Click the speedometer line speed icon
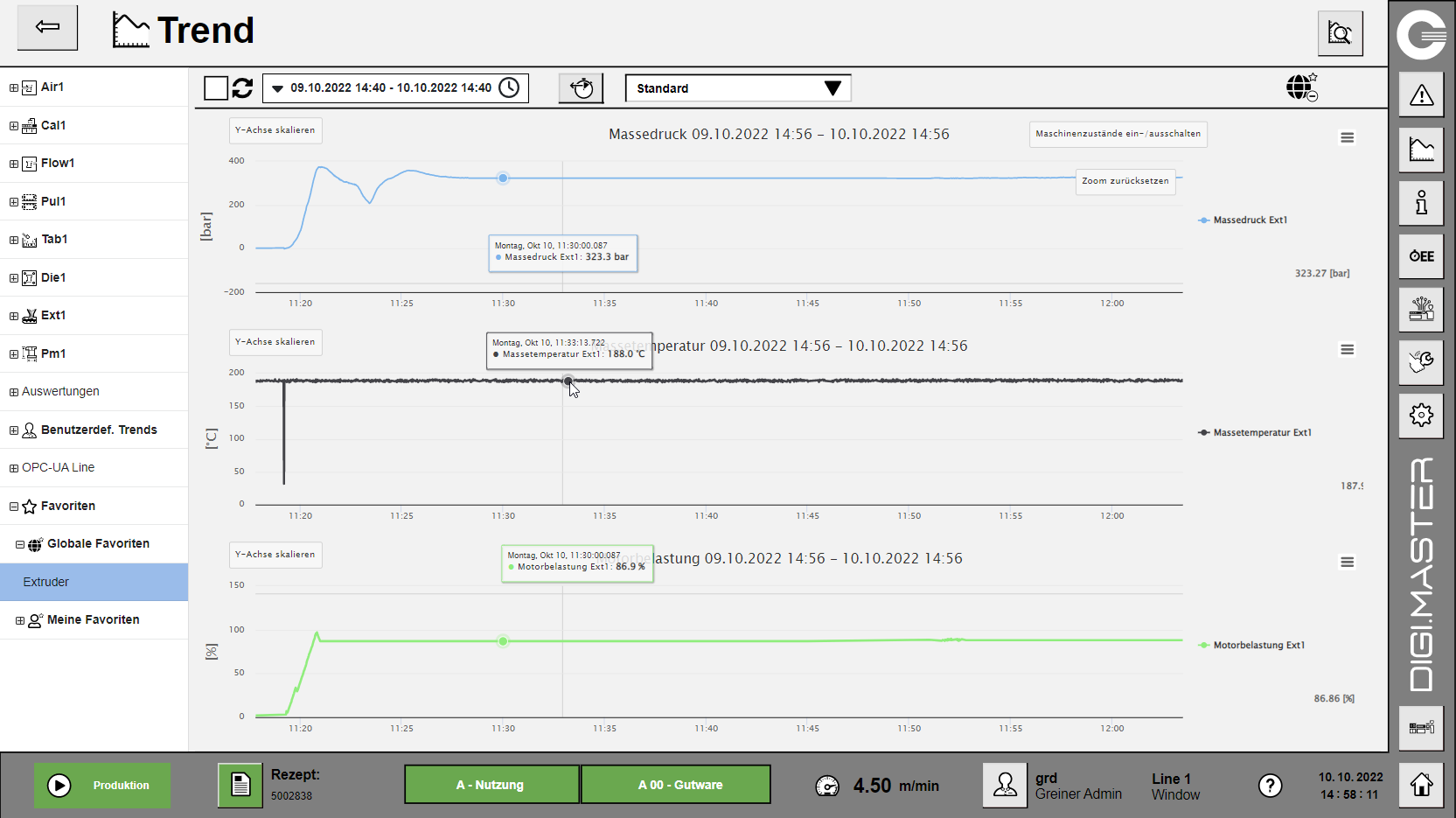 (827, 786)
